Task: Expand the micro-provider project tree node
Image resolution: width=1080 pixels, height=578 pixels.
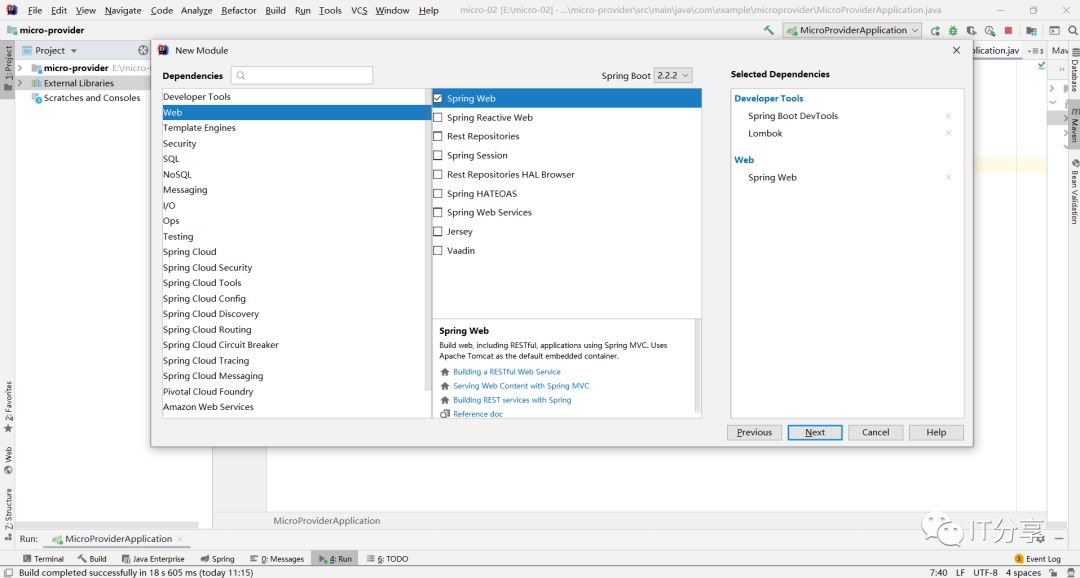Action: [20, 68]
